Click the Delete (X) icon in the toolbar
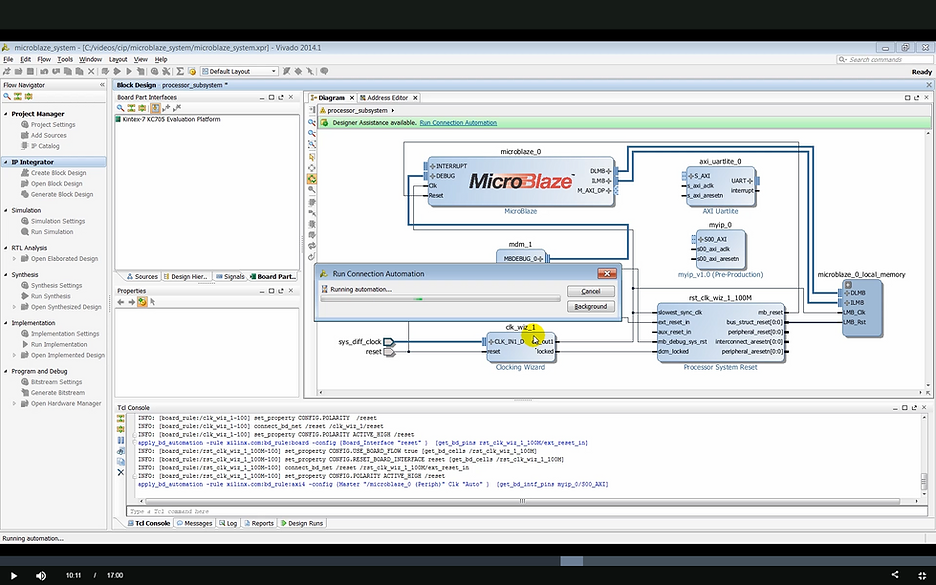 pyautogui.click(x=91, y=71)
